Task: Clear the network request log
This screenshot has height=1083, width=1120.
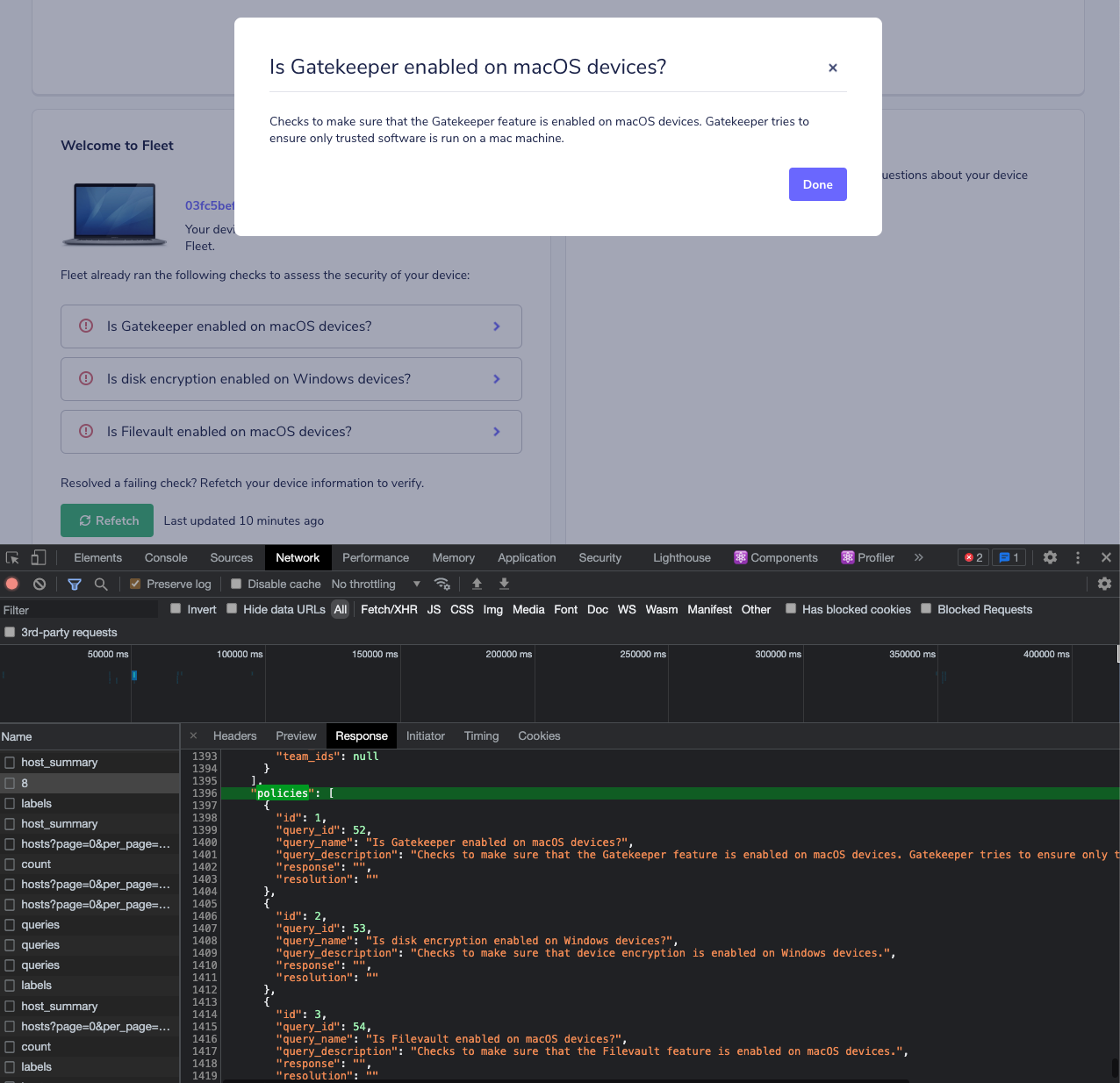Action: click(39, 584)
